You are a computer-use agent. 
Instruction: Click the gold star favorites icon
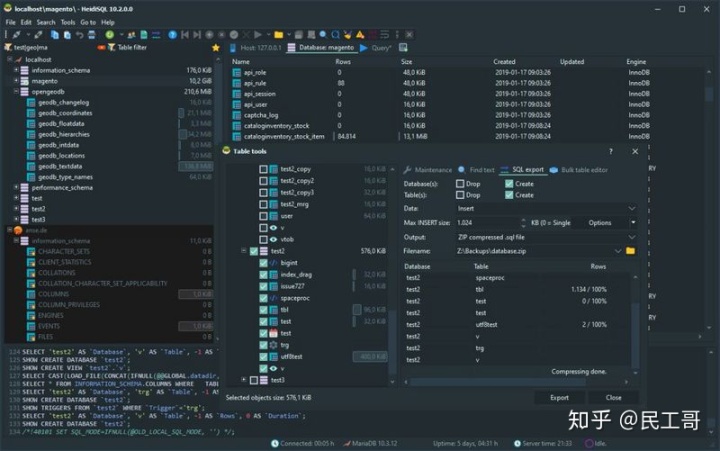coord(216,48)
